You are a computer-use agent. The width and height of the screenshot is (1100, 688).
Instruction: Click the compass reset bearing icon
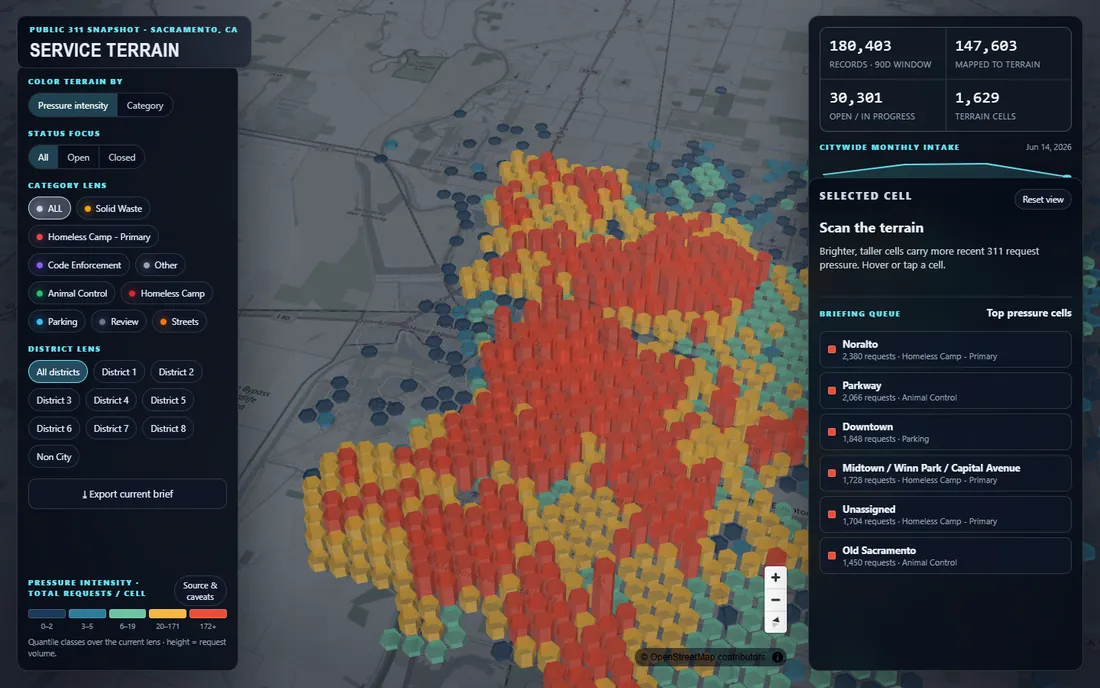775,622
